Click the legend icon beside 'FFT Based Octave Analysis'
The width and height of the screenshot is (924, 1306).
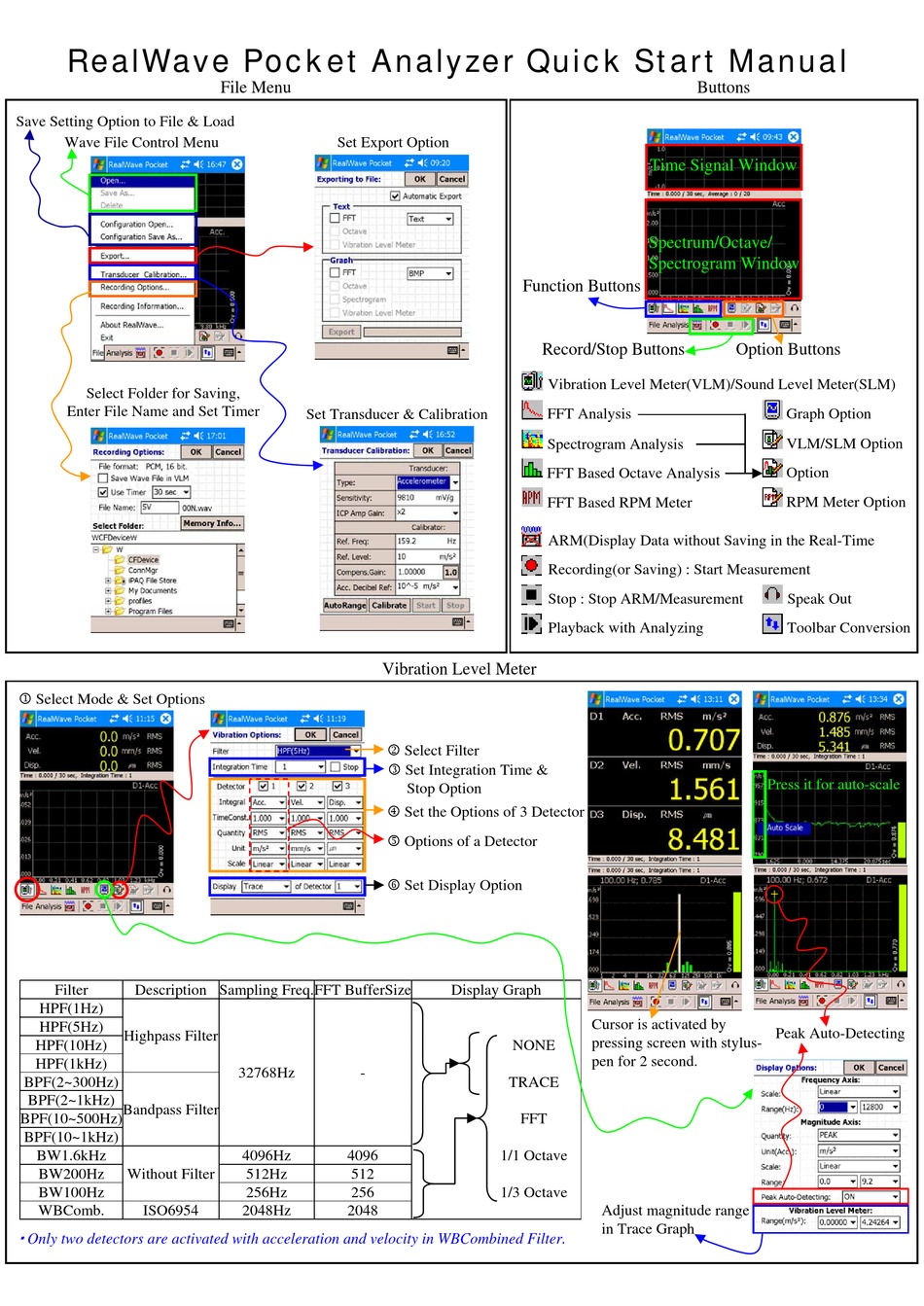pyautogui.click(x=532, y=469)
